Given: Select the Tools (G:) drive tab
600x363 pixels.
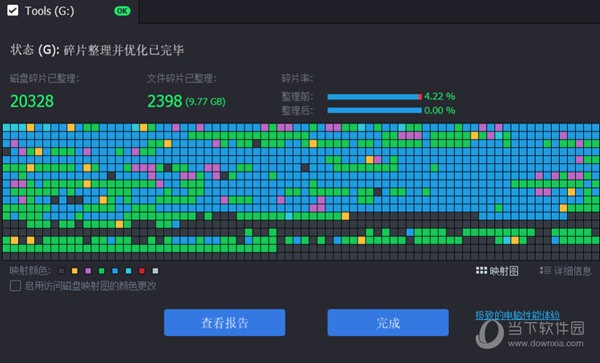Looking at the screenshot, I should [x=69, y=11].
